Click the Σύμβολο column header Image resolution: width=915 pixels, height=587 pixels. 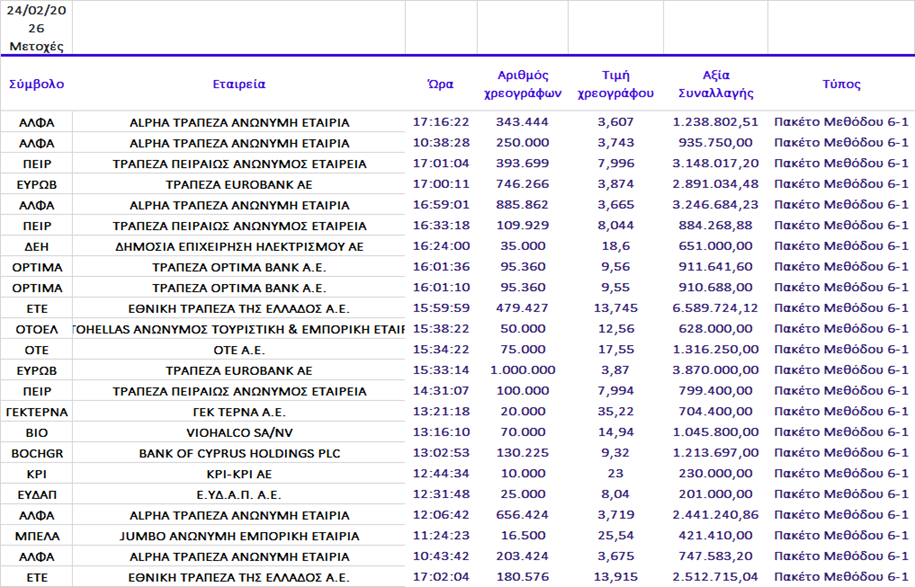(x=36, y=84)
